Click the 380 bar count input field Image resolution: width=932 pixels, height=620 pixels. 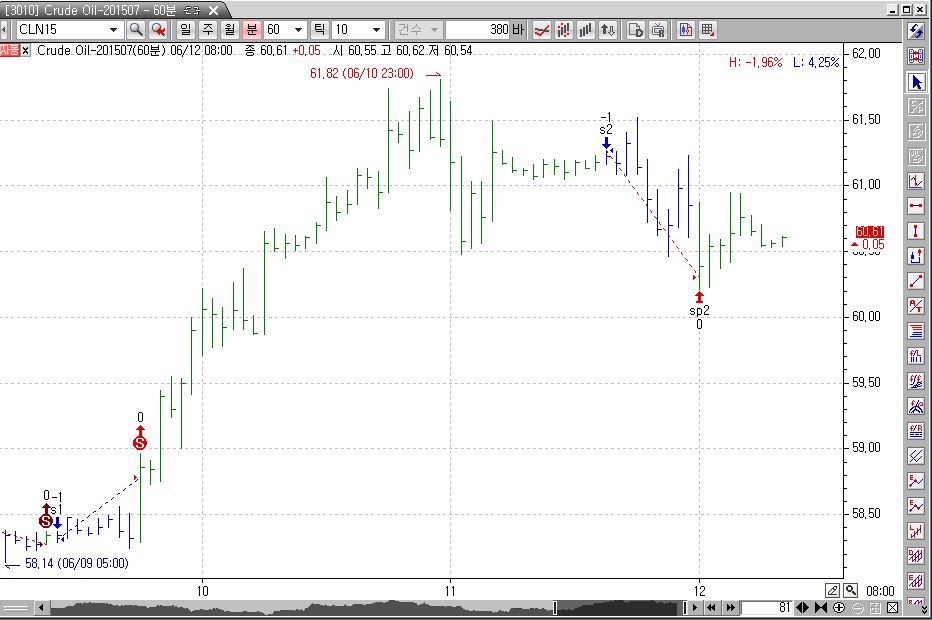[x=478, y=30]
